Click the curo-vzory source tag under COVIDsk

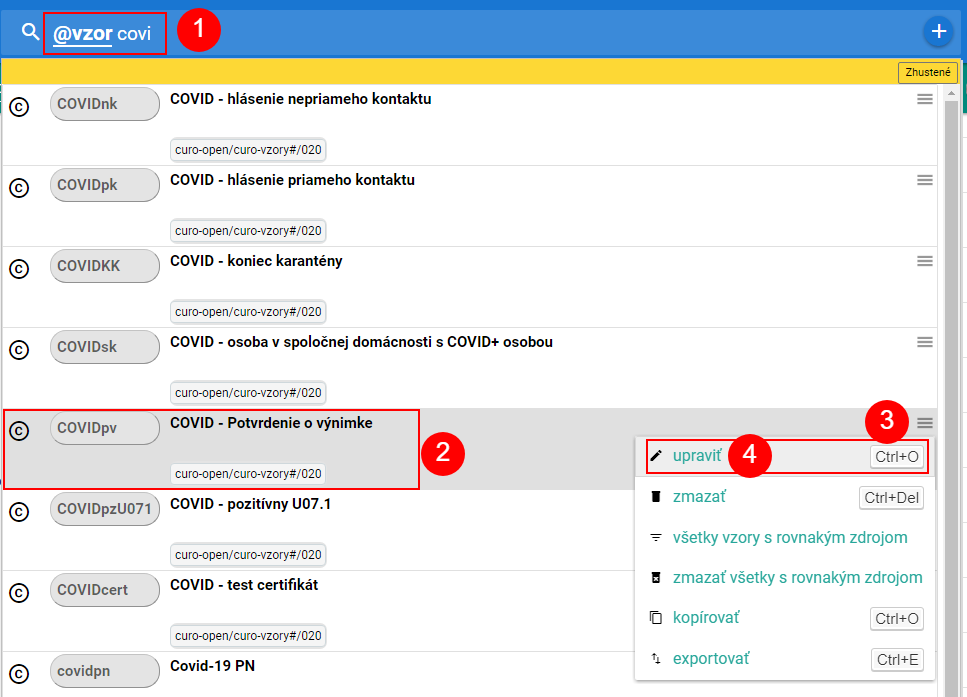[x=248, y=393]
